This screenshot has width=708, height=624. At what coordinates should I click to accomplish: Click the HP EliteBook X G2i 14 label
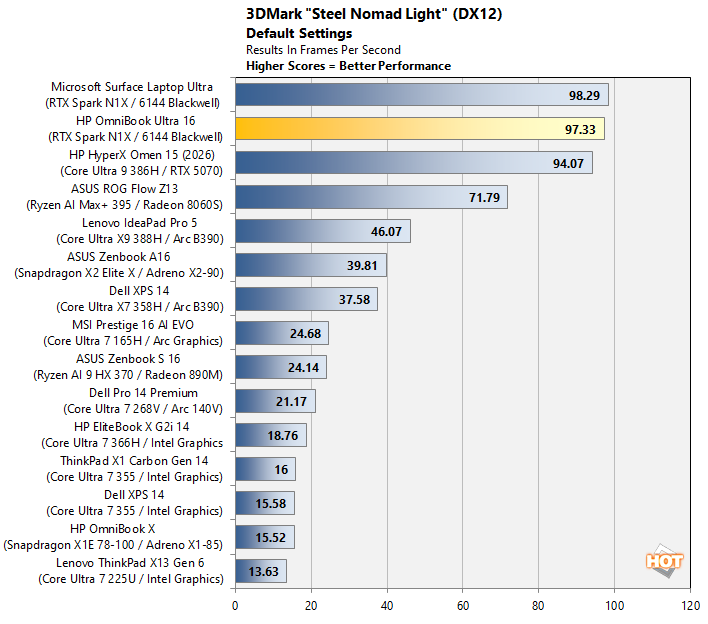[x=132, y=435]
